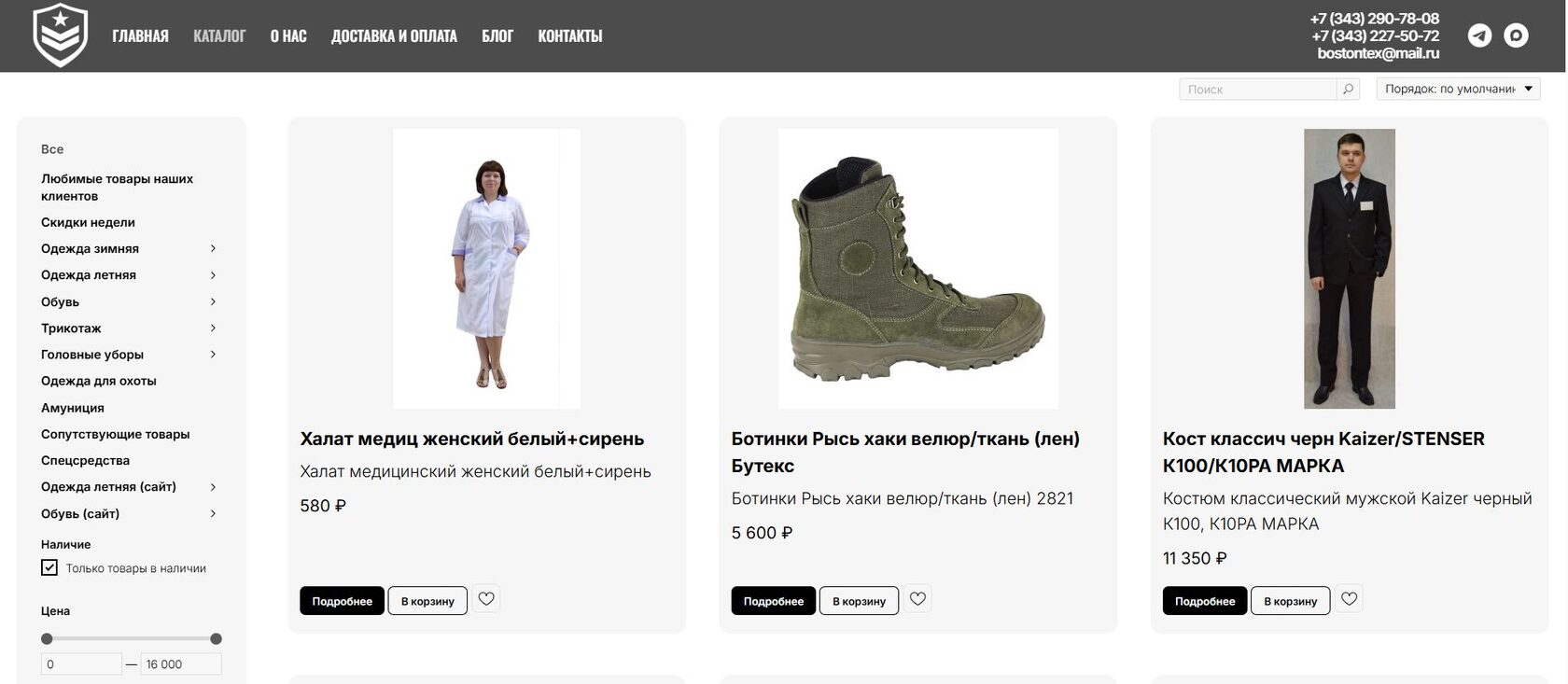Click 'Подробнее' for the Рысь boots
This screenshot has width=1568, height=684.
(x=773, y=601)
